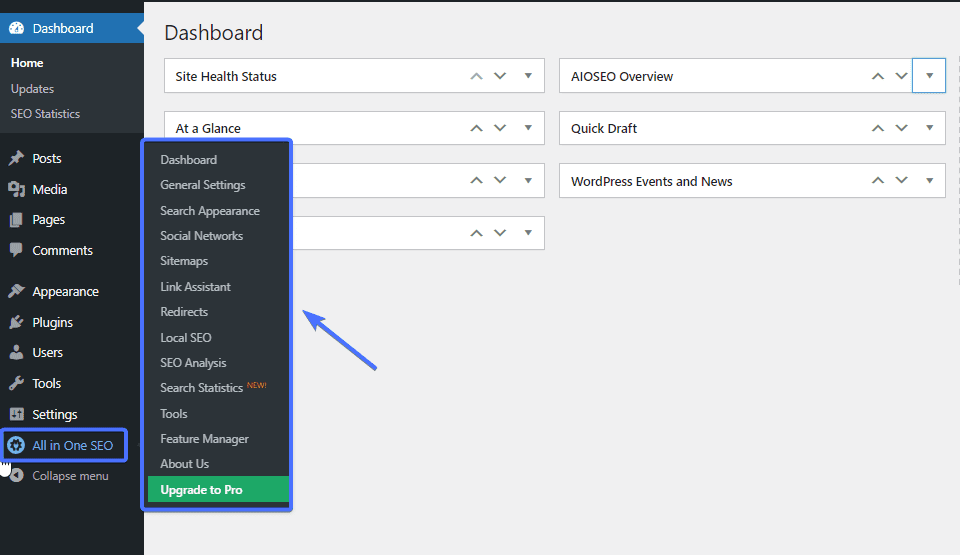
Task: Move At a Glance widget down
Action: coord(500,128)
